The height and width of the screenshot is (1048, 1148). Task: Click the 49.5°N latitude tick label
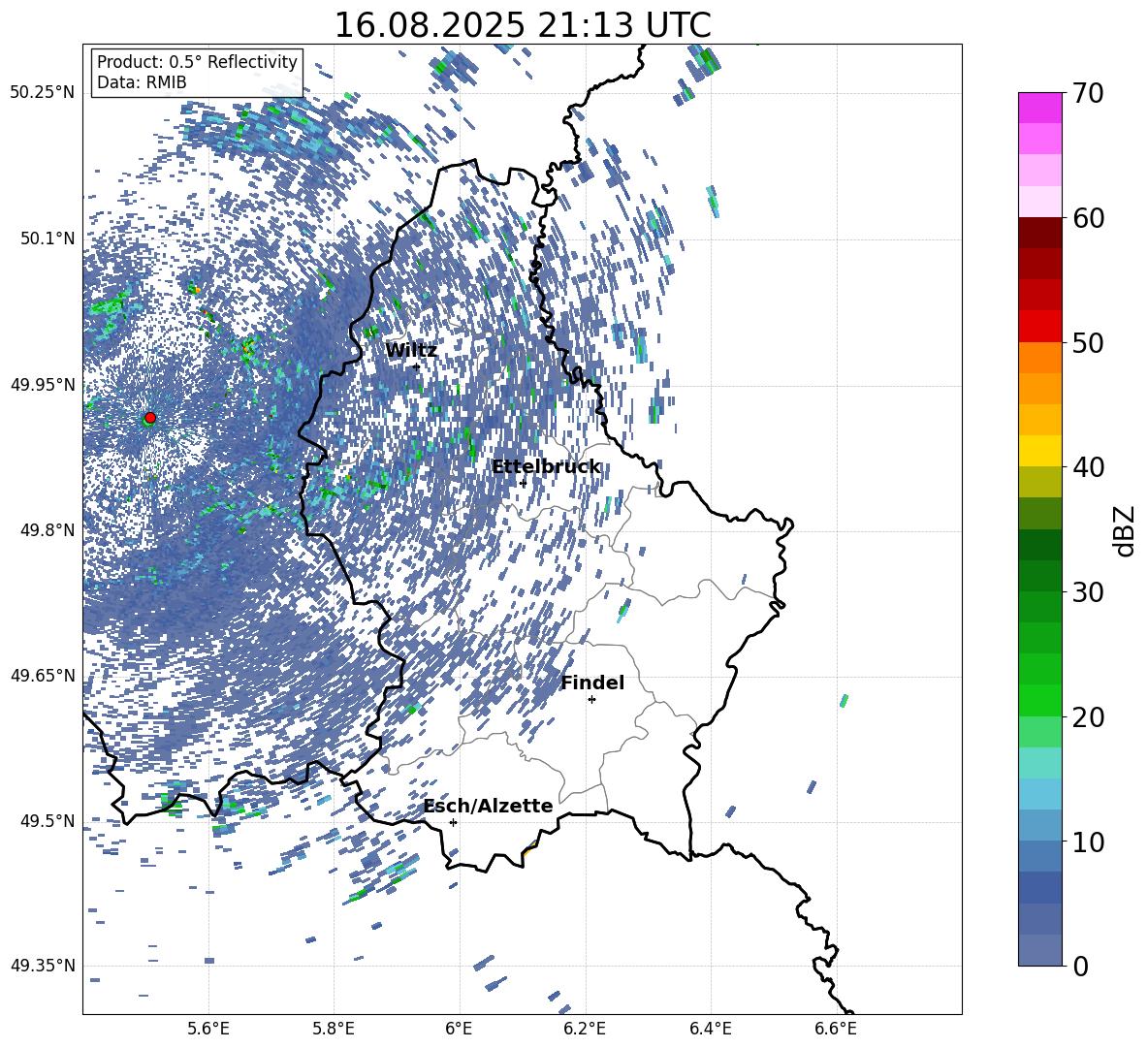click(x=48, y=821)
